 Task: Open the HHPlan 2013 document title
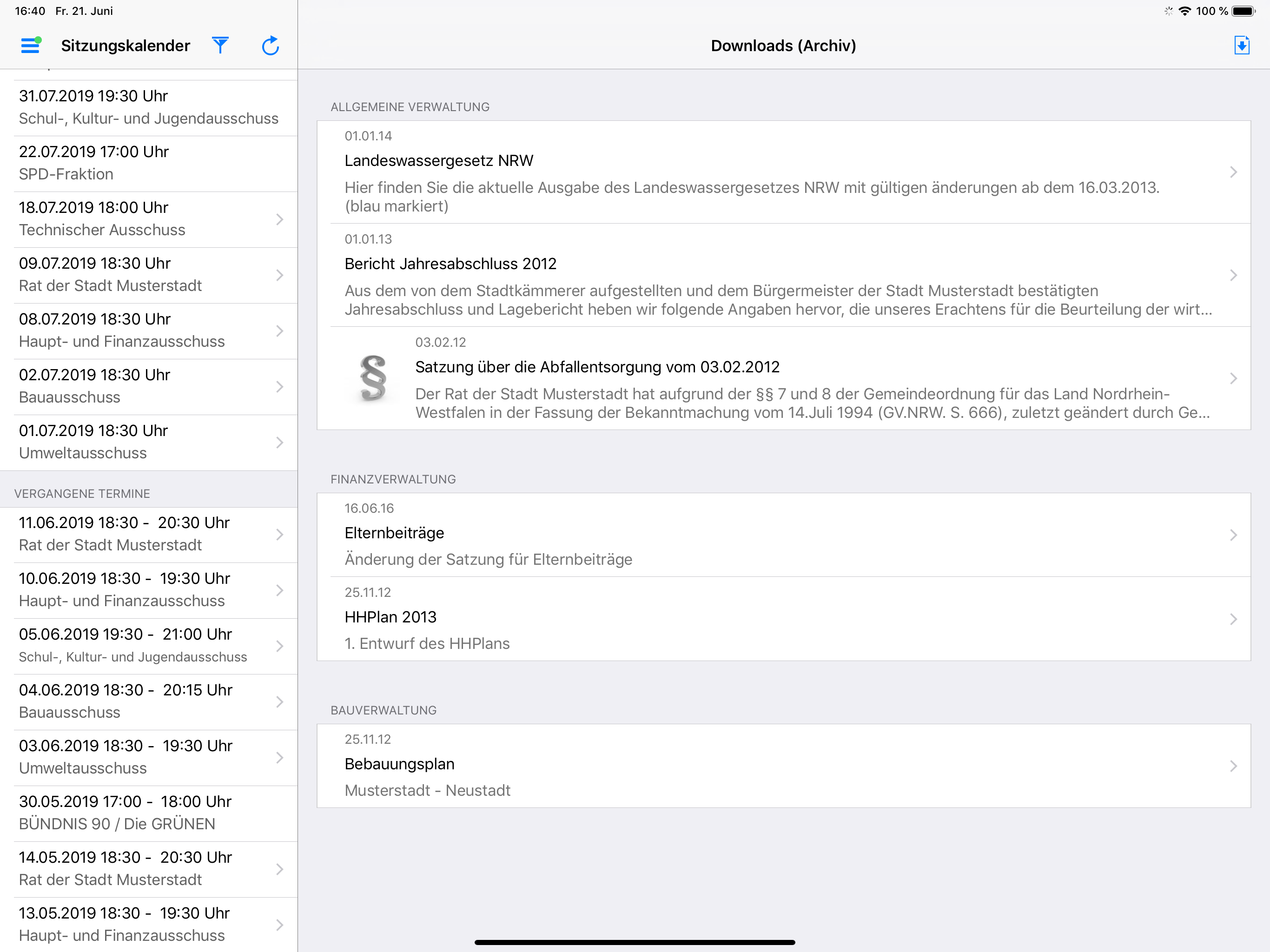coord(390,617)
